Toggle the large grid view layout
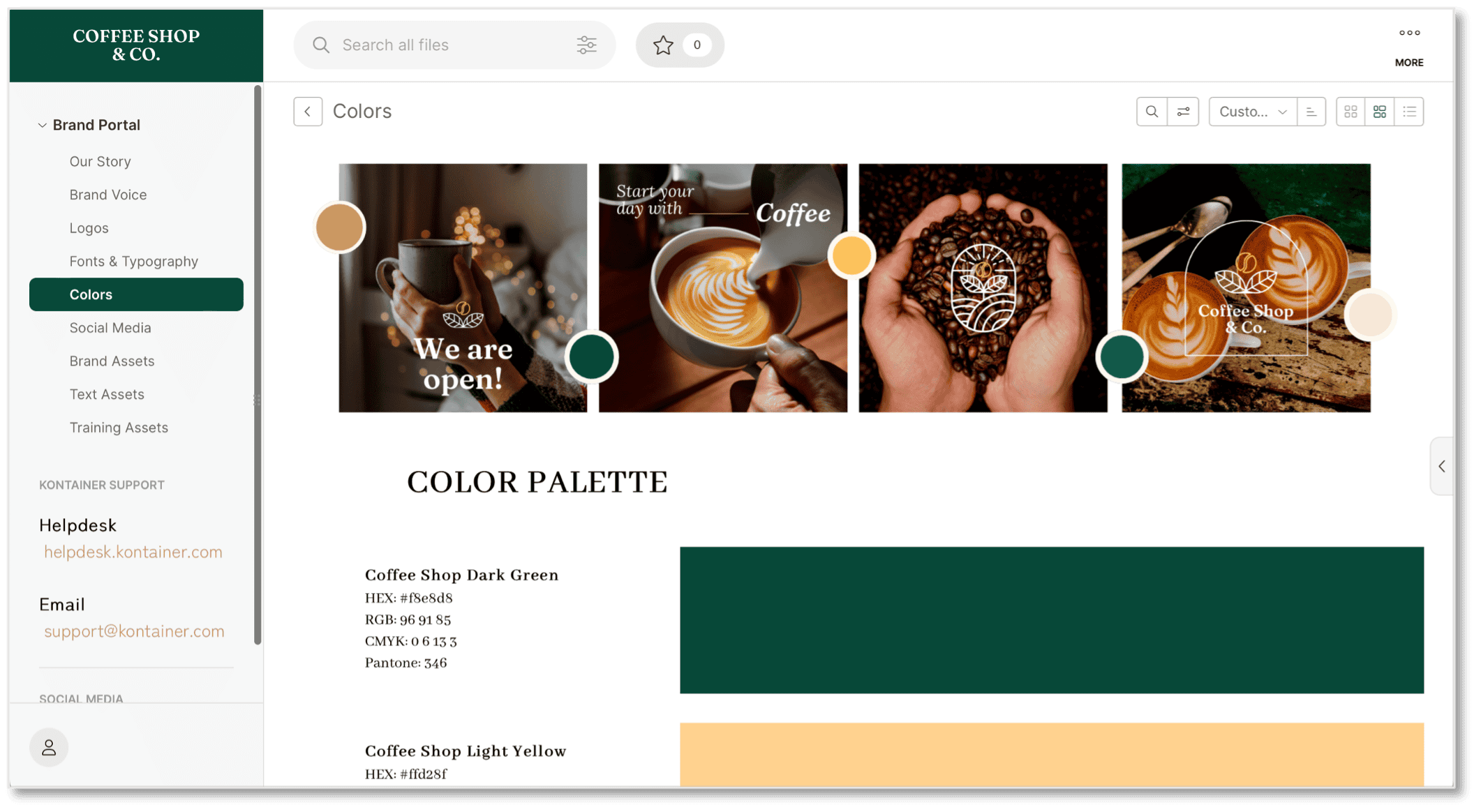This screenshot has width=1481, height=812. pyautogui.click(x=1379, y=111)
